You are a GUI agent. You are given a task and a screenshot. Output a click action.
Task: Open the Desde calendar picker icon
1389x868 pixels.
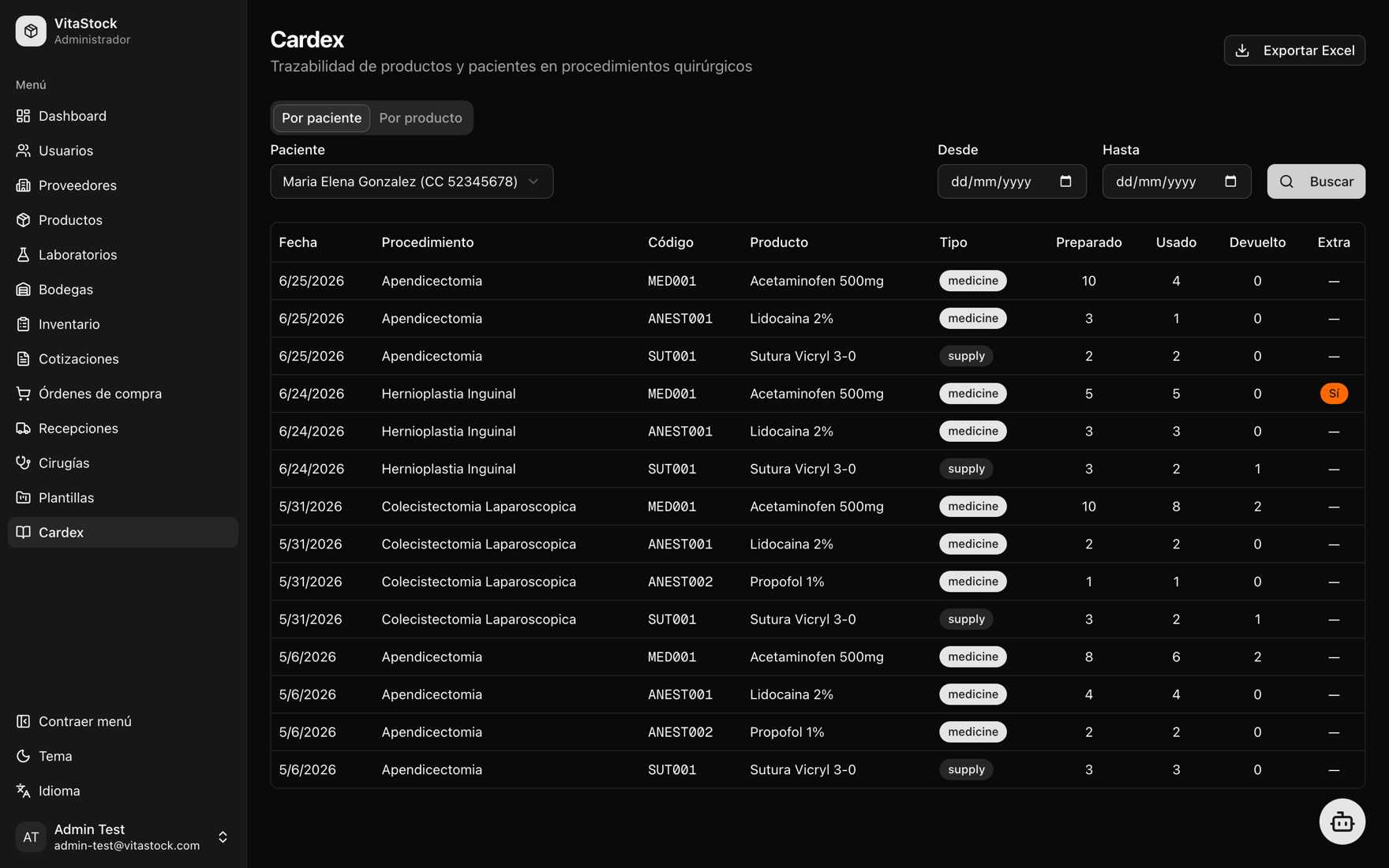tap(1065, 181)
